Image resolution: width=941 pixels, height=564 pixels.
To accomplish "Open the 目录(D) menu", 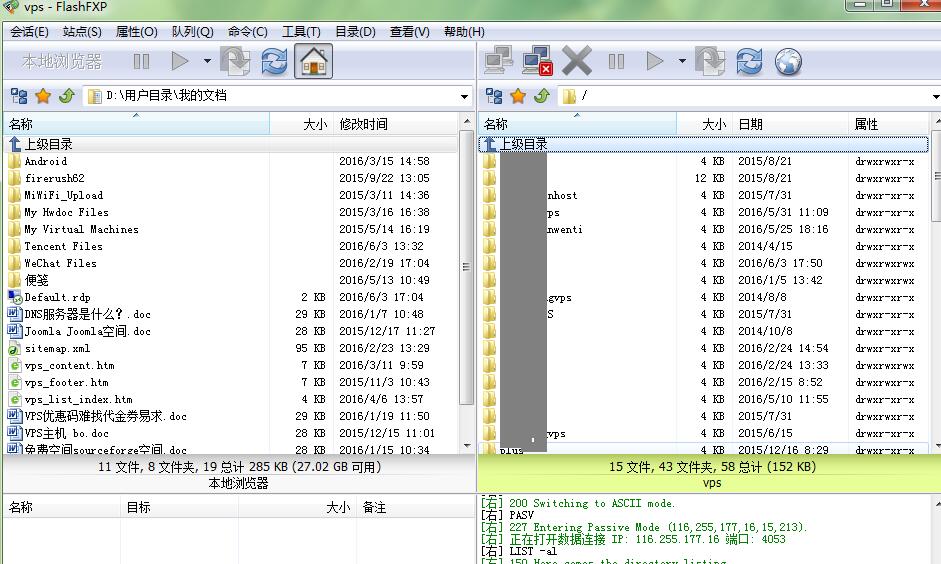I will [355, 32].
